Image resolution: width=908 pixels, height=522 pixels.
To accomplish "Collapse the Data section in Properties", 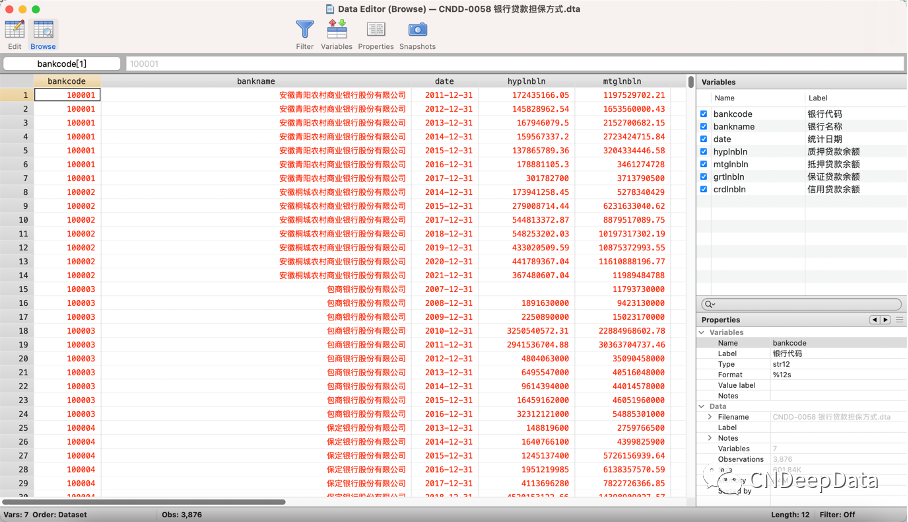I will coord(702,407).
